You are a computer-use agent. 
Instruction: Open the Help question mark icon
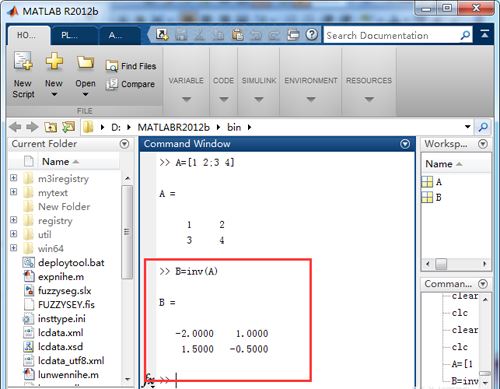[312, 34]
